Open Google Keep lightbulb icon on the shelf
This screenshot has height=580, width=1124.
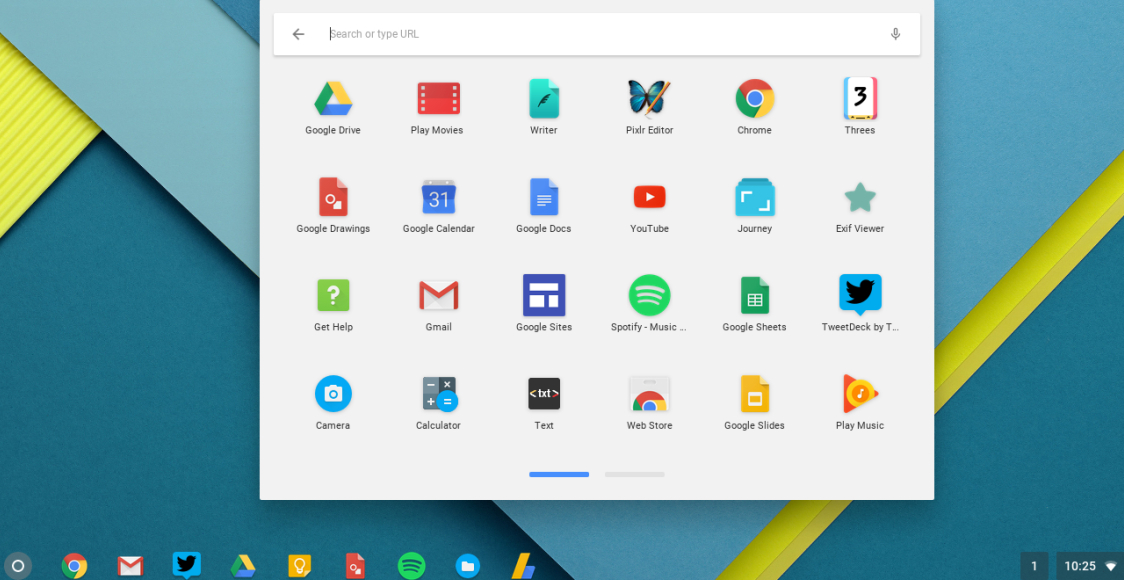[x=300, y=566]
